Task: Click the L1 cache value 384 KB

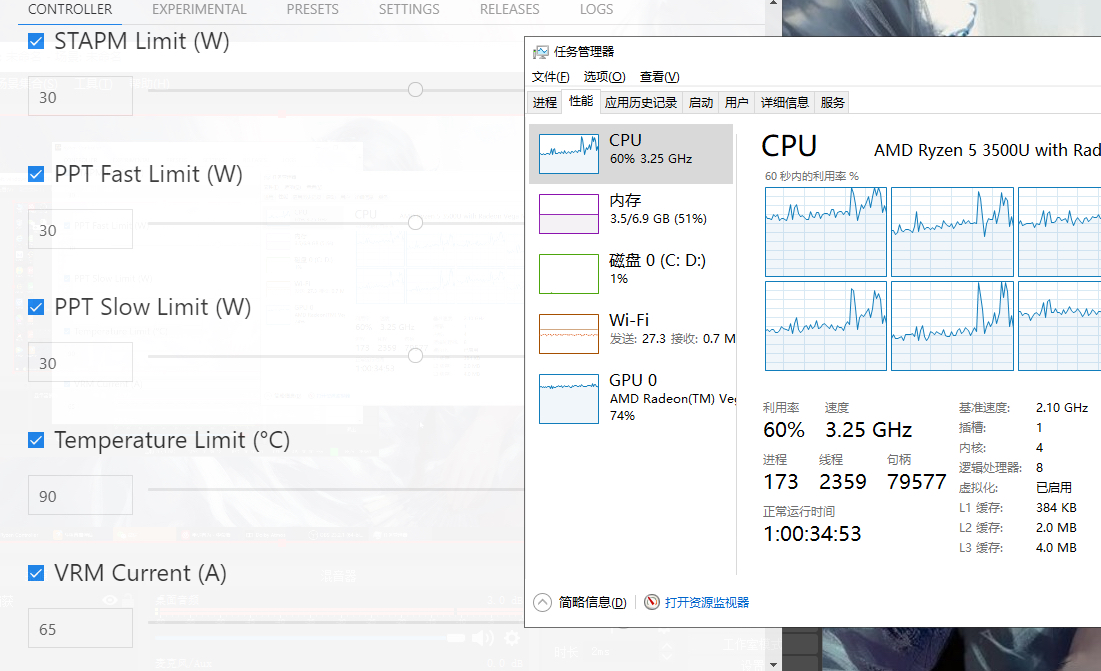Action: (1056, 507)
